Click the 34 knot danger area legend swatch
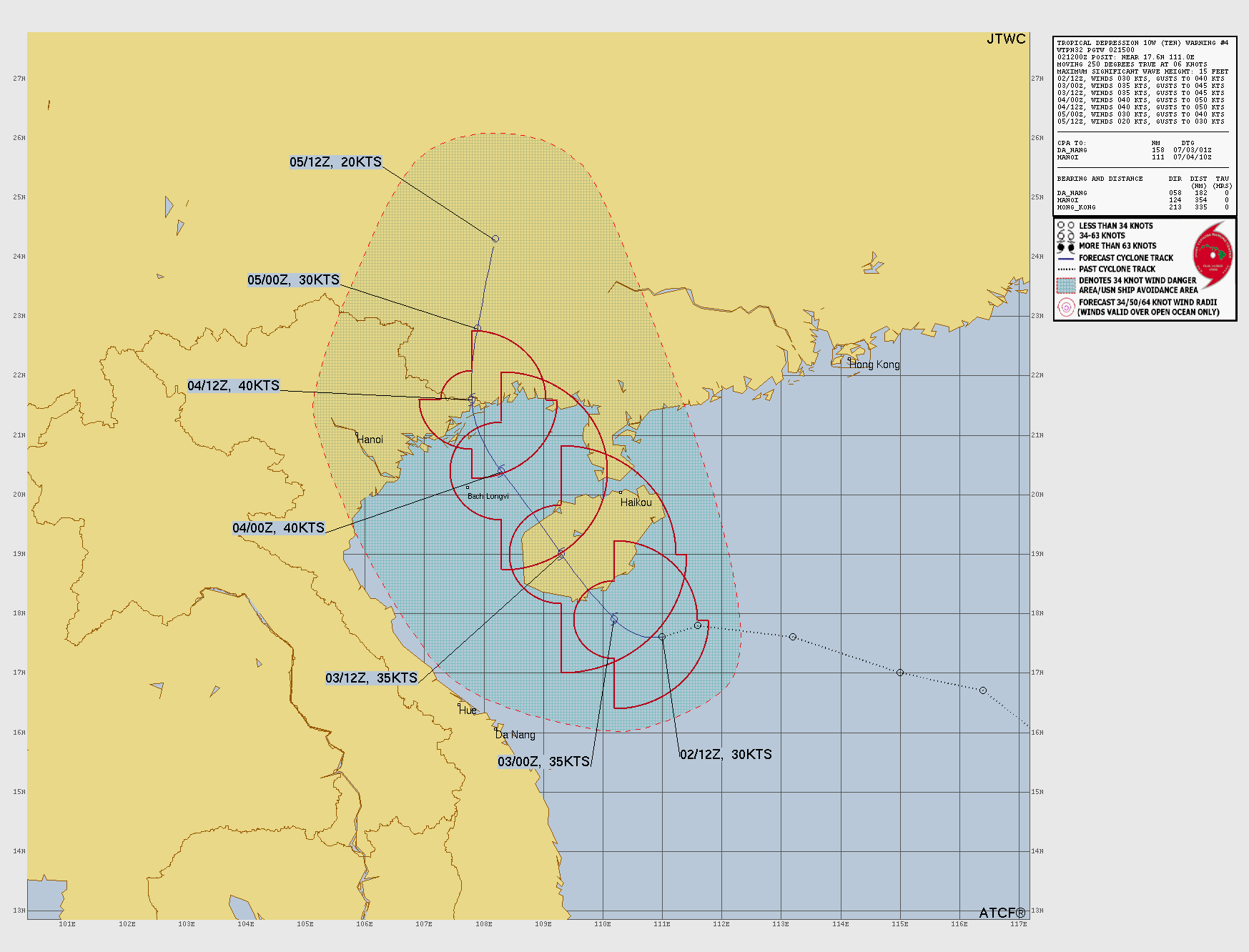Screen dimensions: 1249x952 [1066, 285]
